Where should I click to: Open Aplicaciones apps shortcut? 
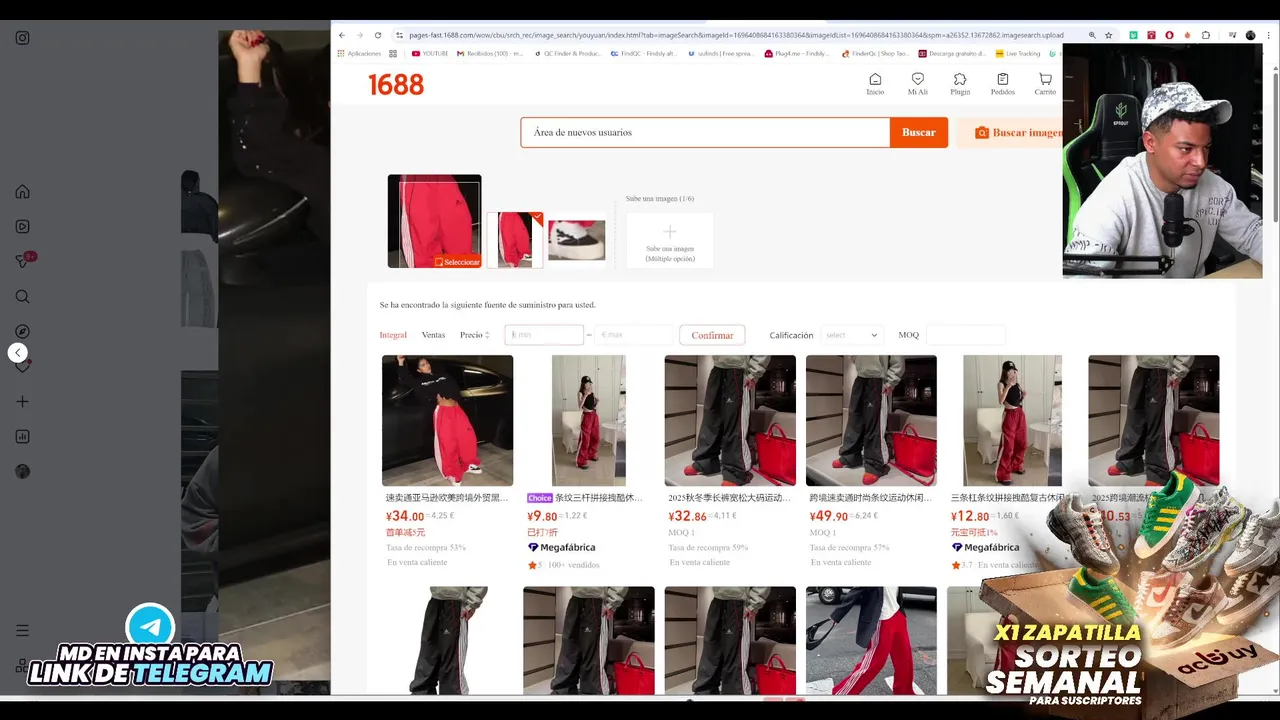pos(359,54)
